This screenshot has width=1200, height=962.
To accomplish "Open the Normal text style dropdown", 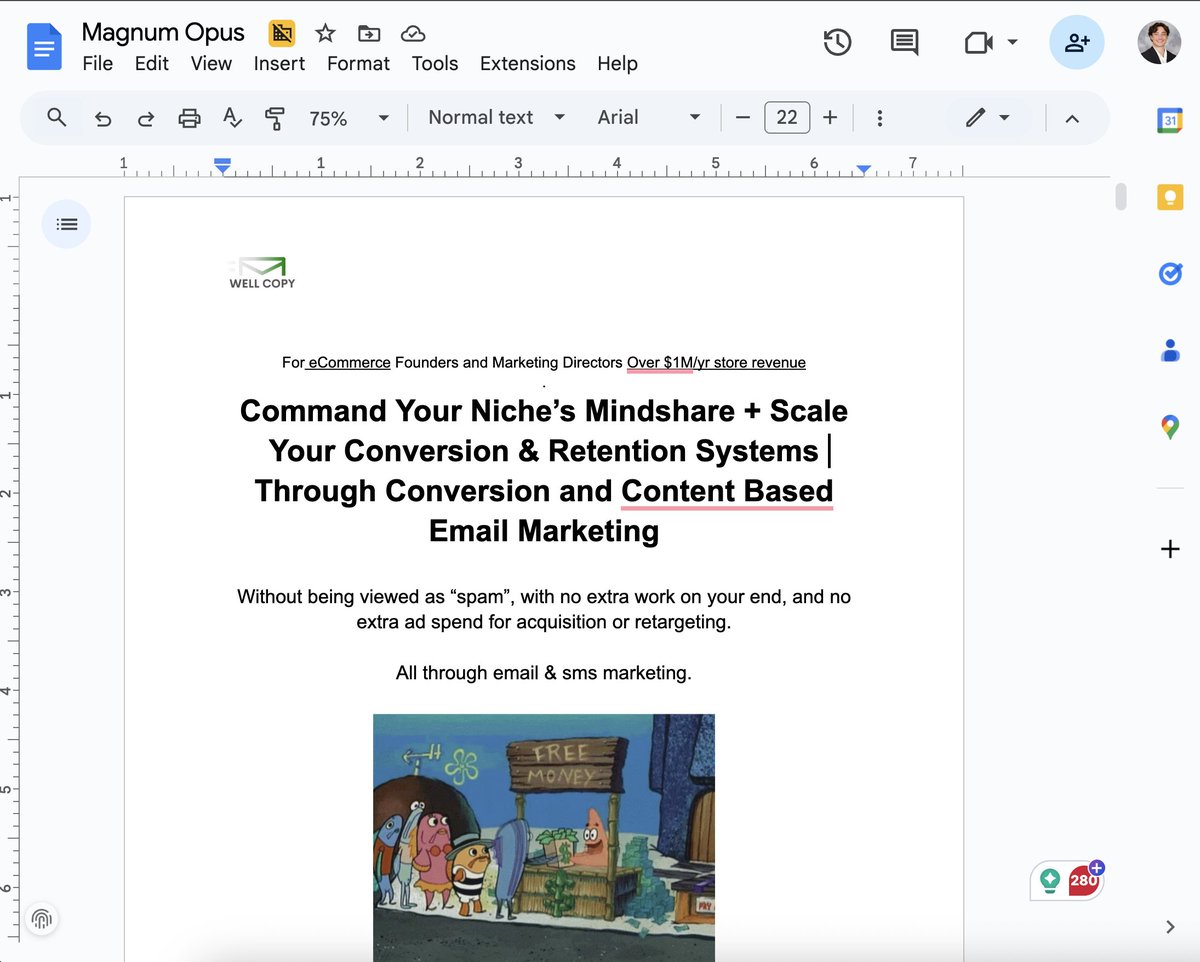I will [x=496, y=118].
